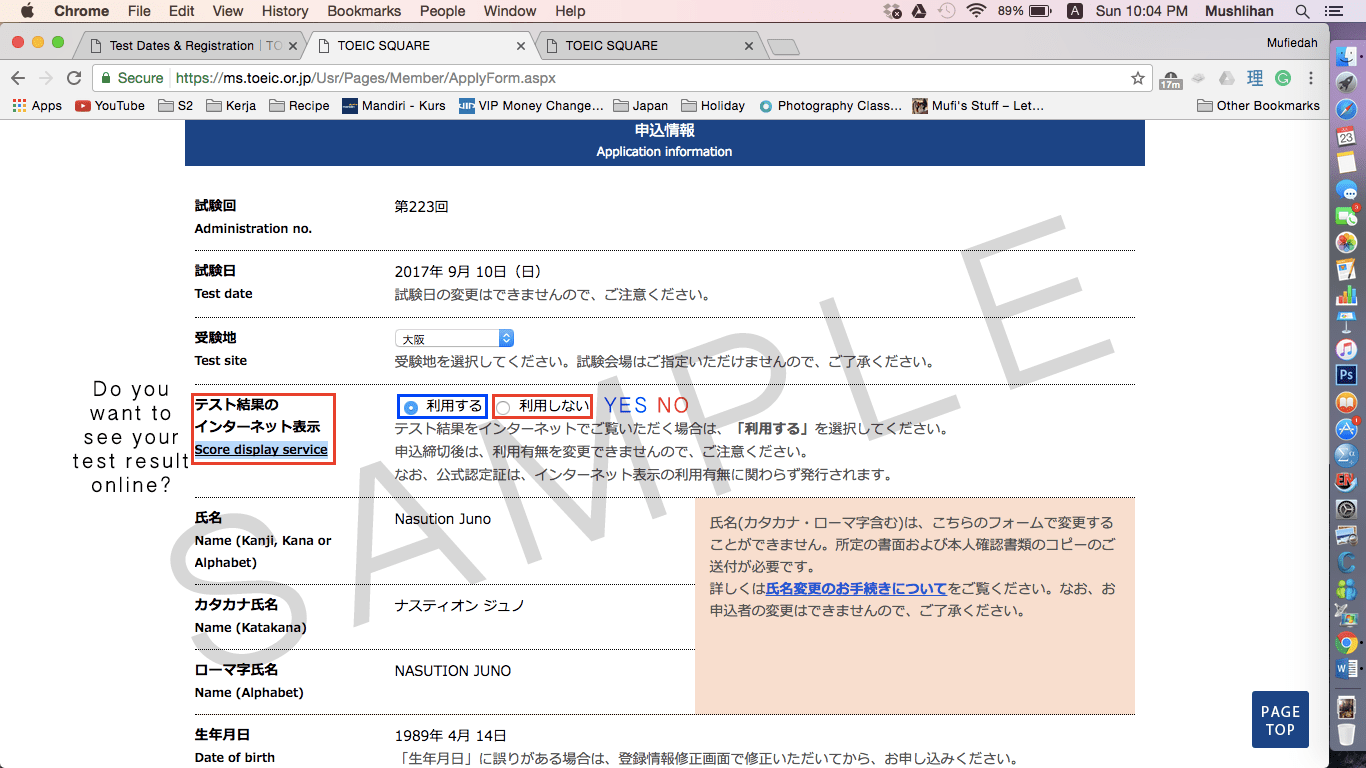
Task: Open the Holiday bookmarks folder
Action: pos(712,106)
